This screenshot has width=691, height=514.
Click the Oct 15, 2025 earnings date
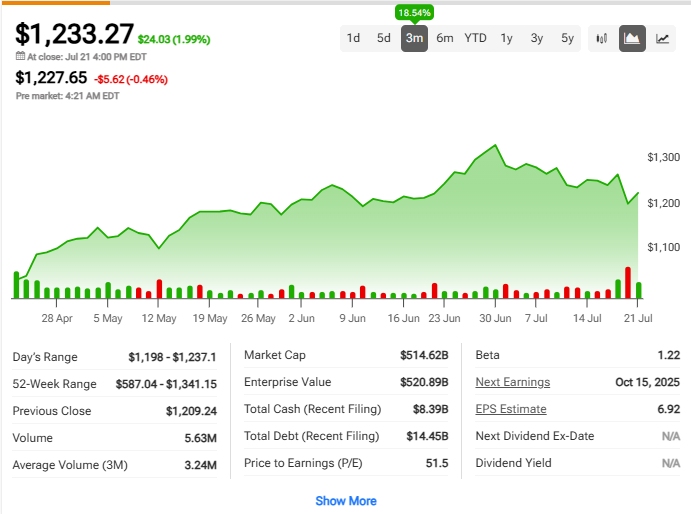(x=647, y=382)
